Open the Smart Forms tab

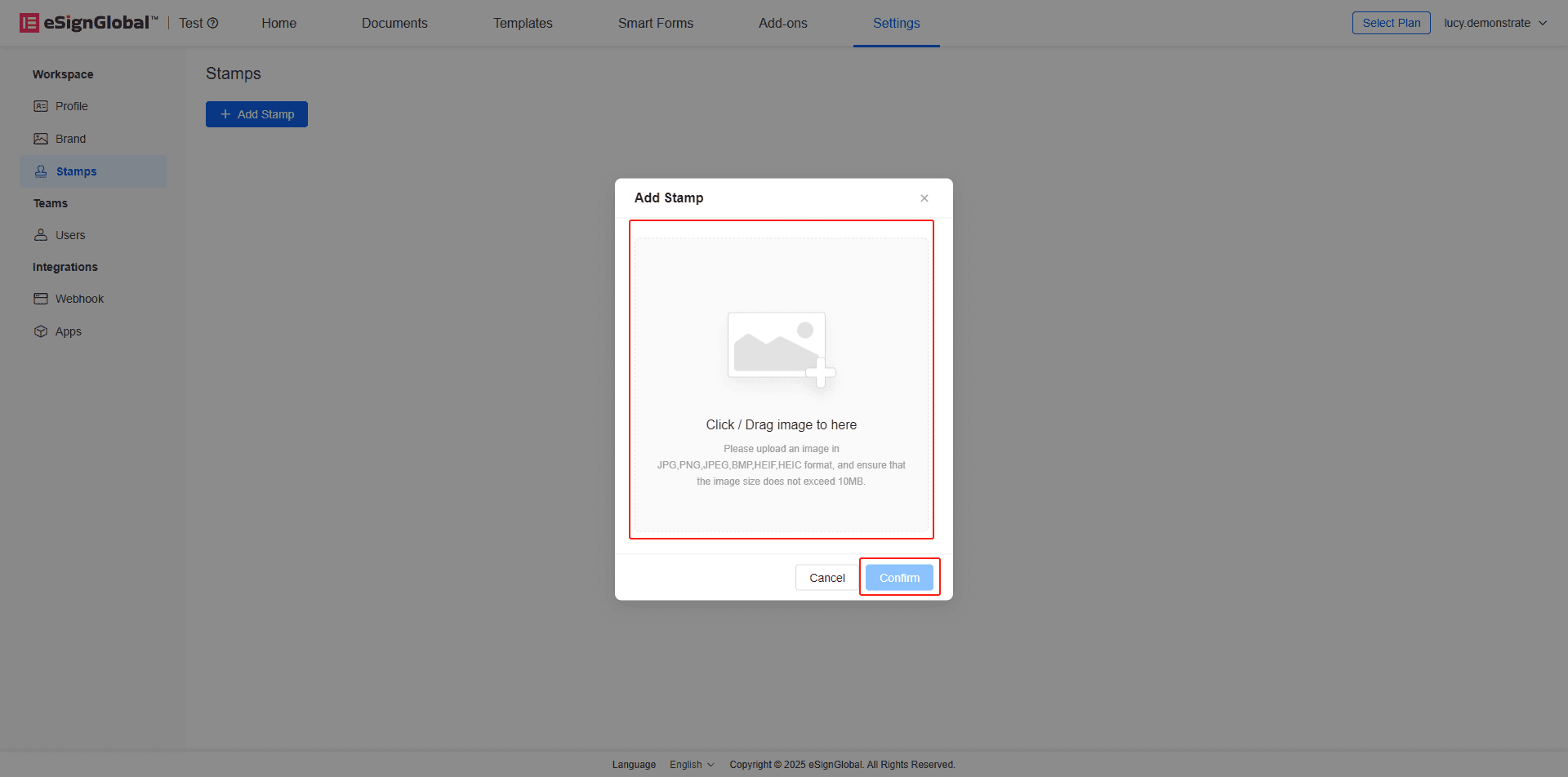tap(655, 23)
